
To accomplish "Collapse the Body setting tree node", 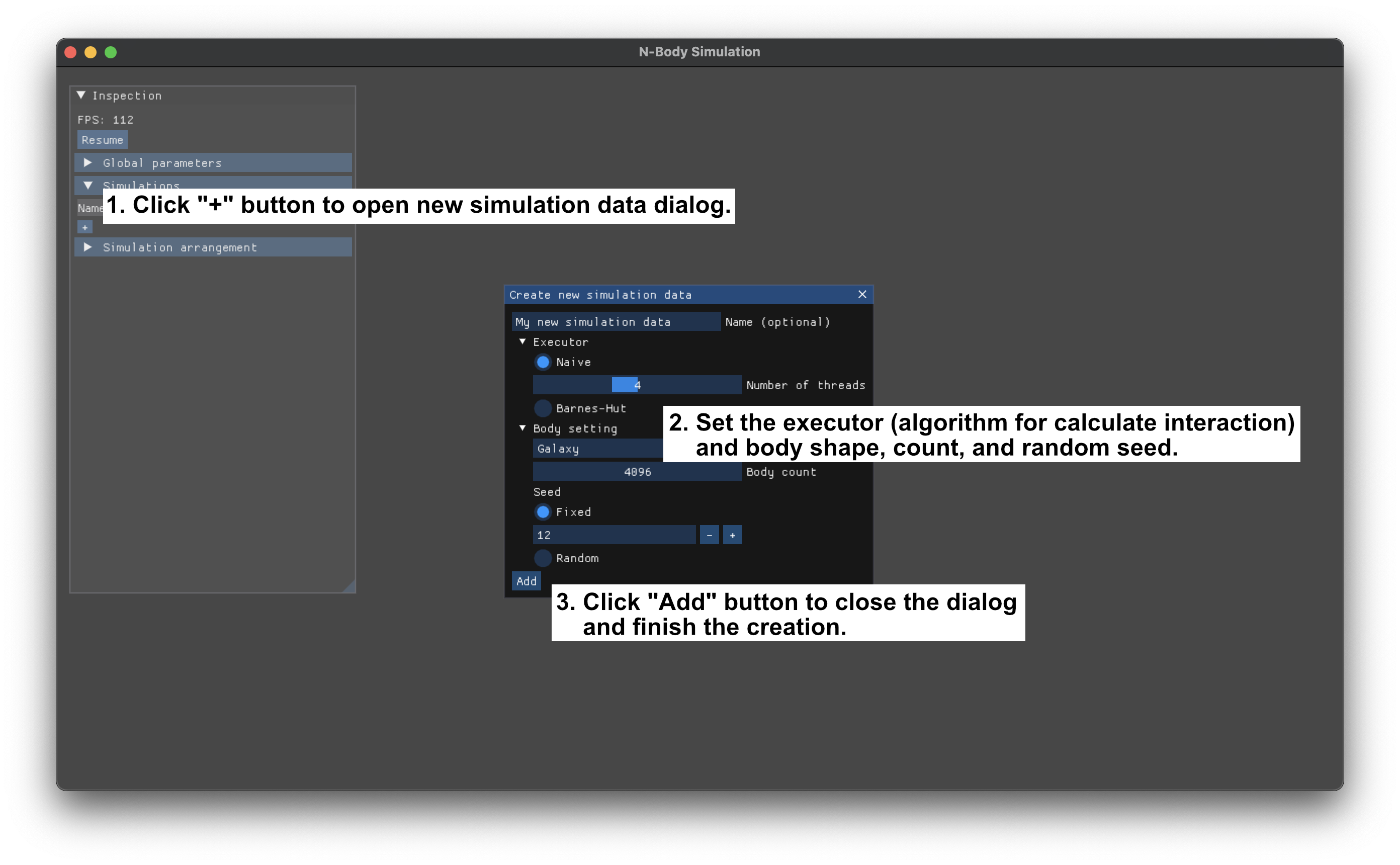I will (522, 428).
